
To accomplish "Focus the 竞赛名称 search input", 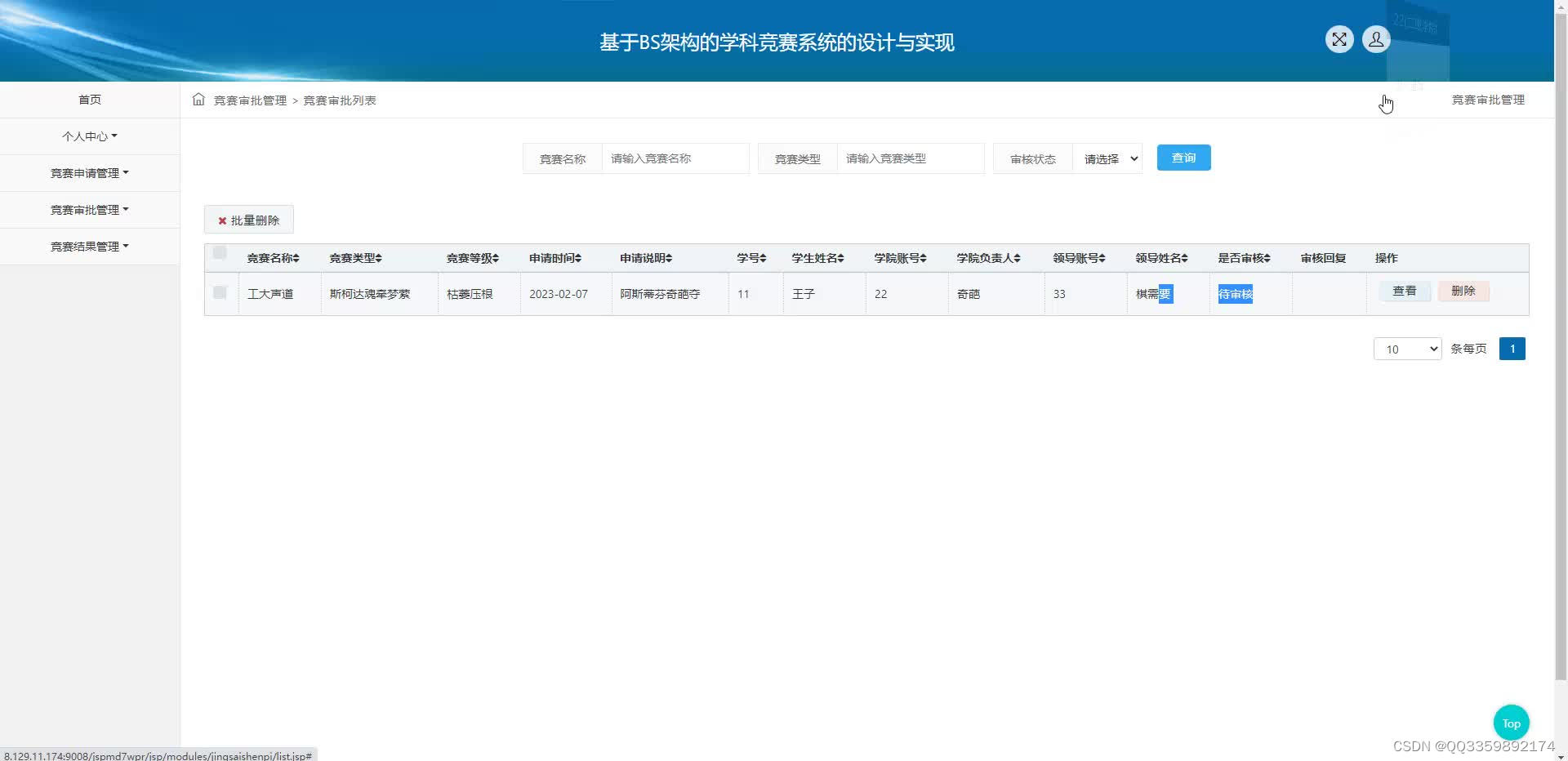I will (x=675, y=158).
